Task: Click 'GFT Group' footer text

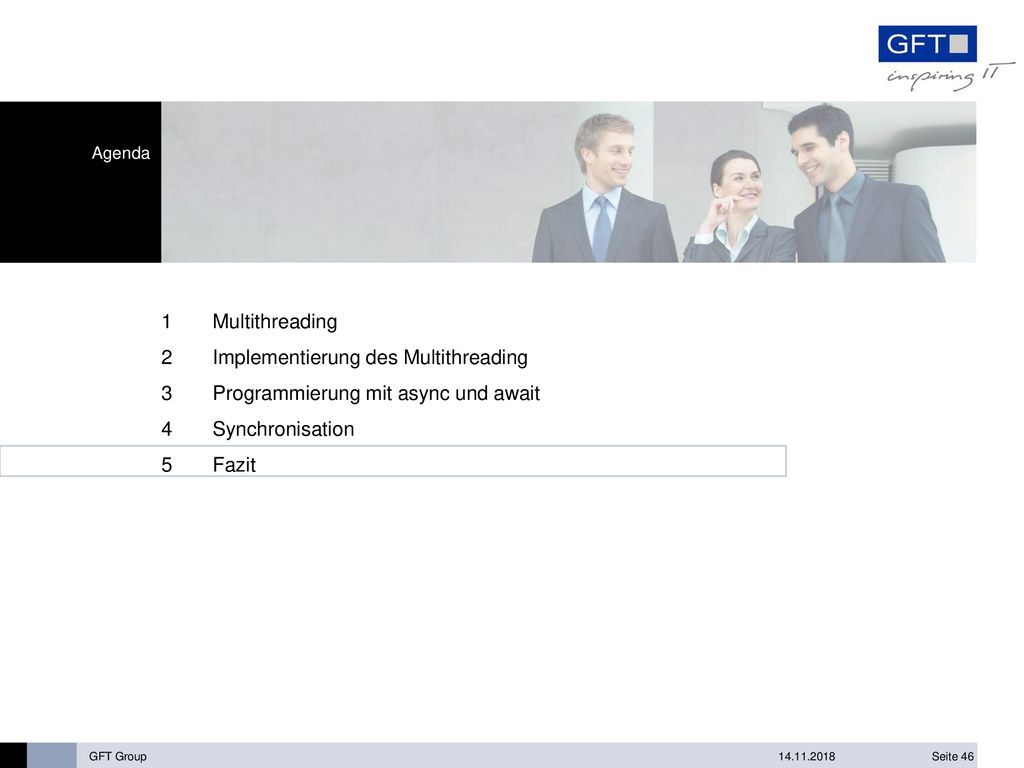Action: [x=118, y=756]
